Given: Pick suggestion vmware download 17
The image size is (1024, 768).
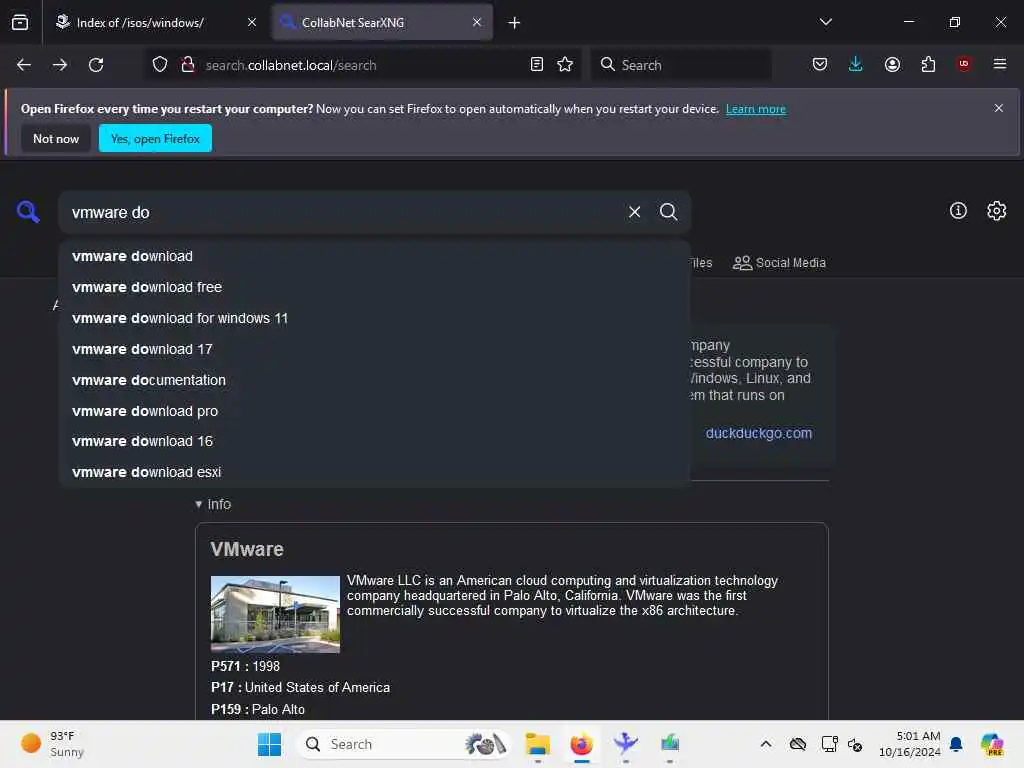Looking at the screenshot, I should [374, 349].
